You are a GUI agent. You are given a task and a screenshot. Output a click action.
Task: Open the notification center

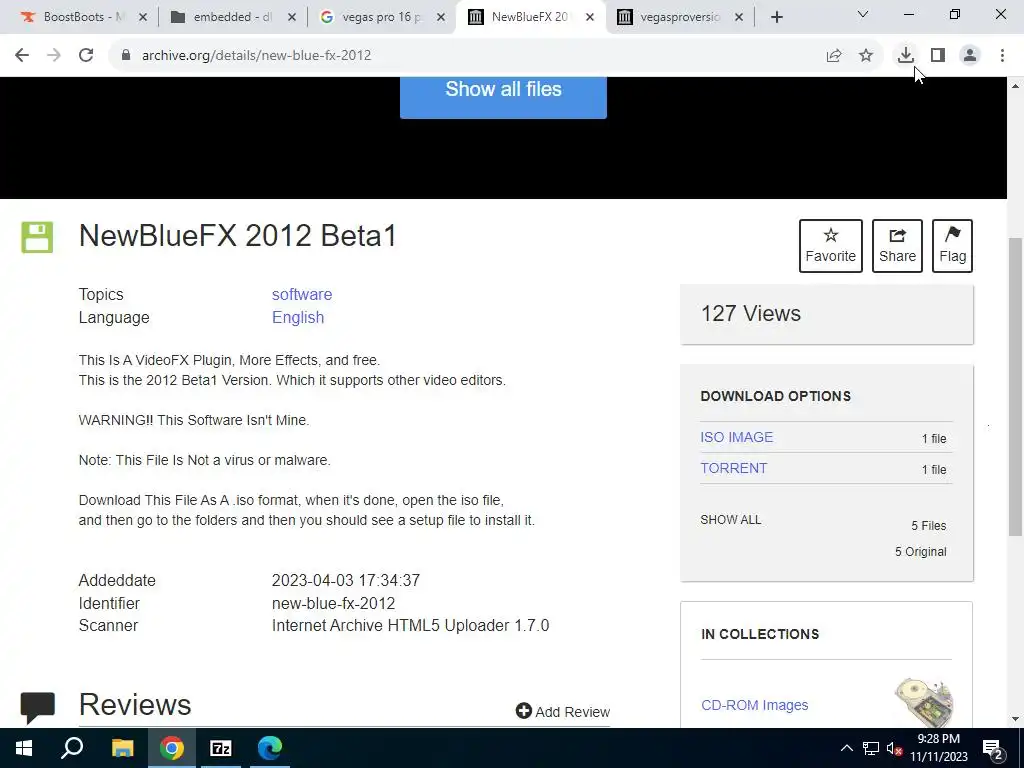tap(993, 748)
